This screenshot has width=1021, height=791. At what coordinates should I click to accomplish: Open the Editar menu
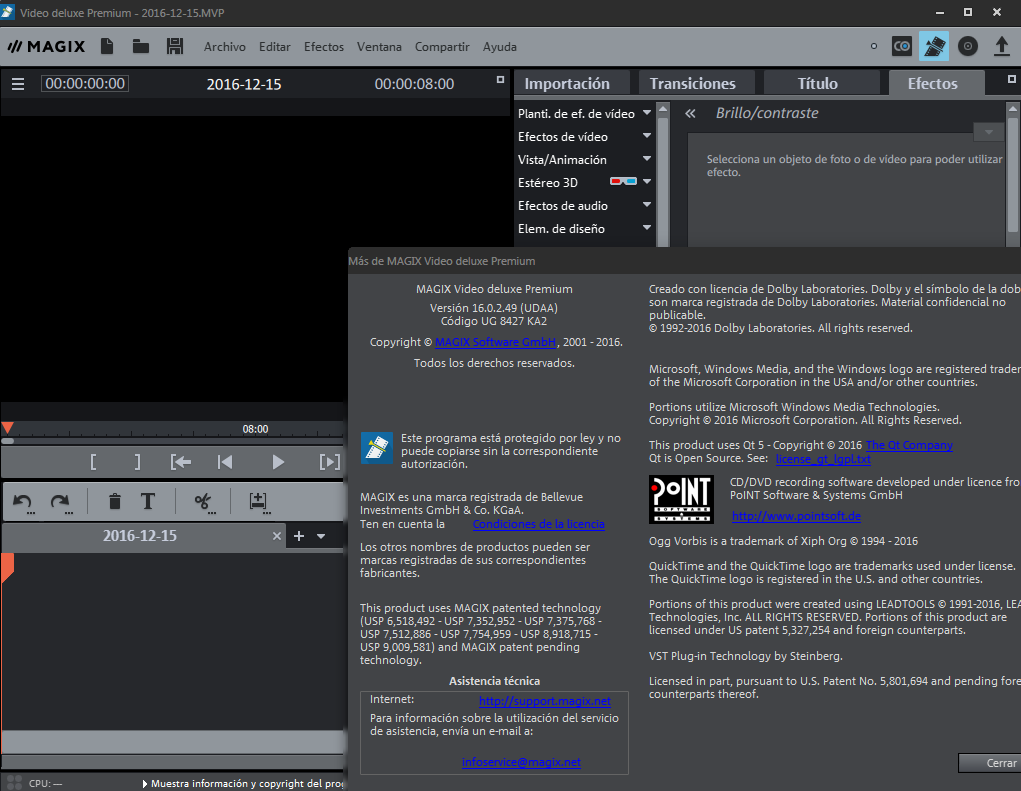(275, 47)
